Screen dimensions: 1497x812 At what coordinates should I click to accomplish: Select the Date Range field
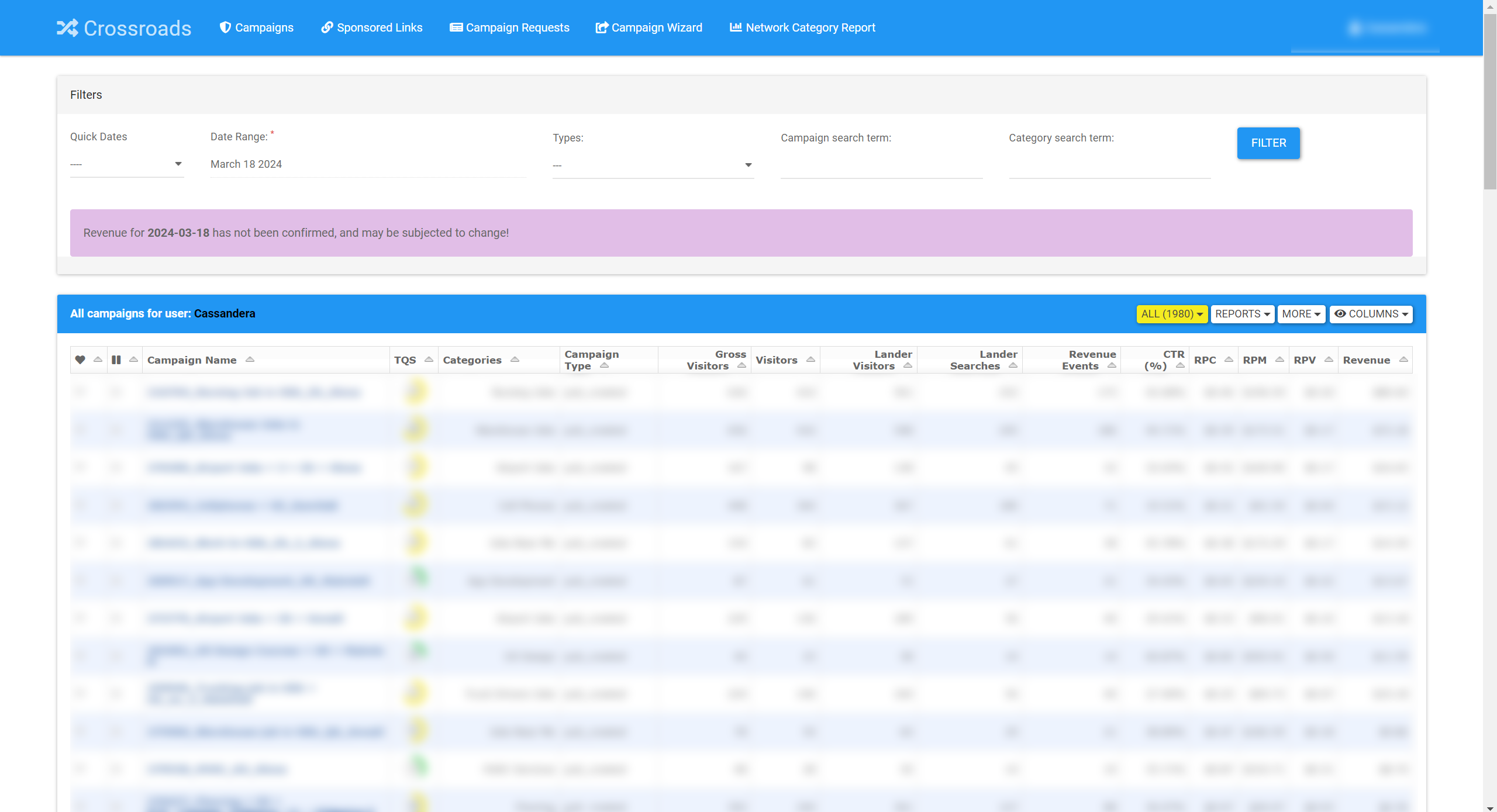pyautogui.click(x=368, y=164)
